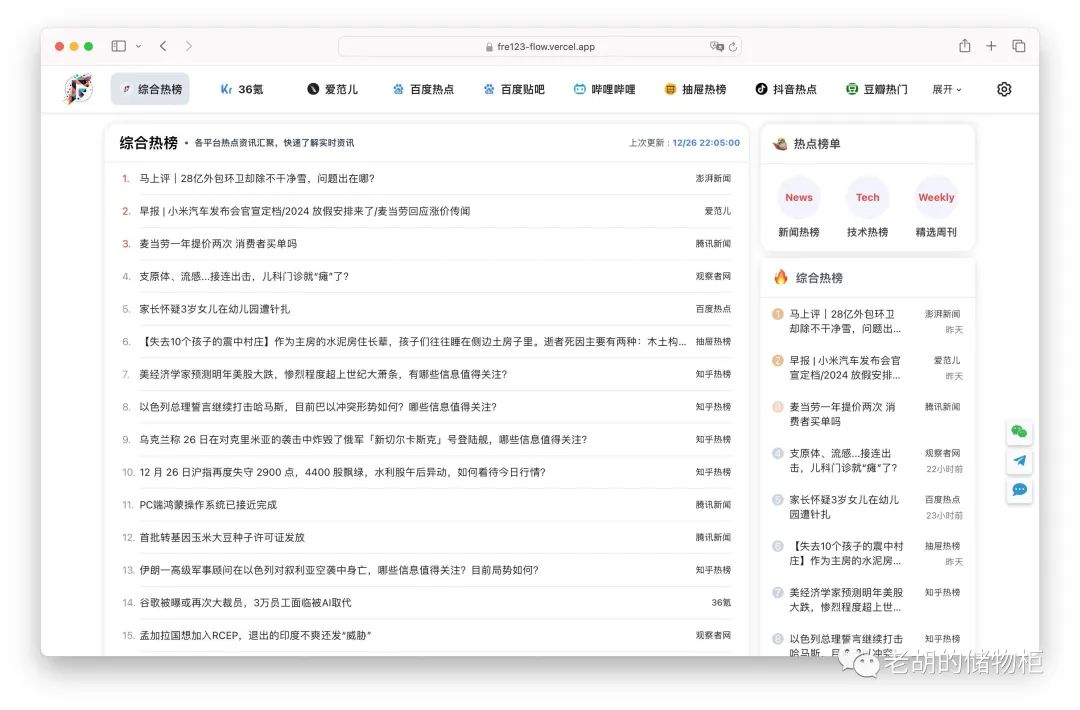The image size is (1080, 710).
Task: Switch to the 爱范儿 tab
Action: click(332, 89)
